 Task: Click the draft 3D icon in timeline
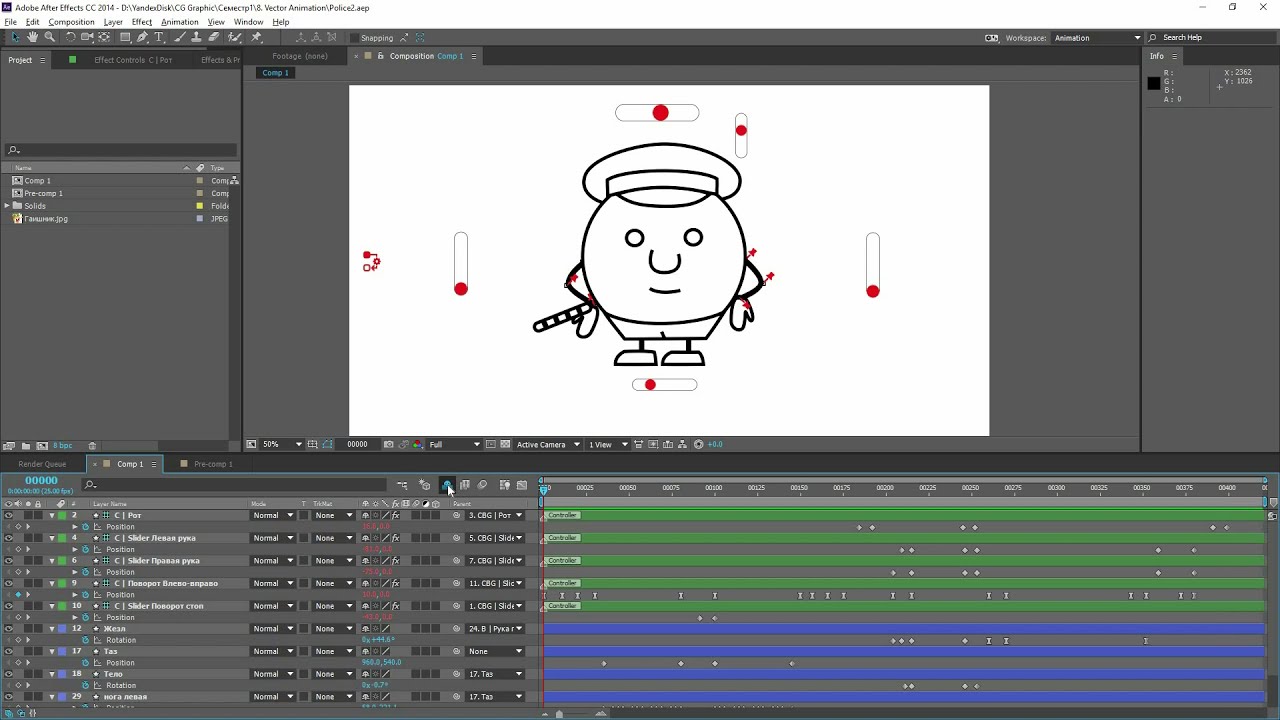coord(425,485)
